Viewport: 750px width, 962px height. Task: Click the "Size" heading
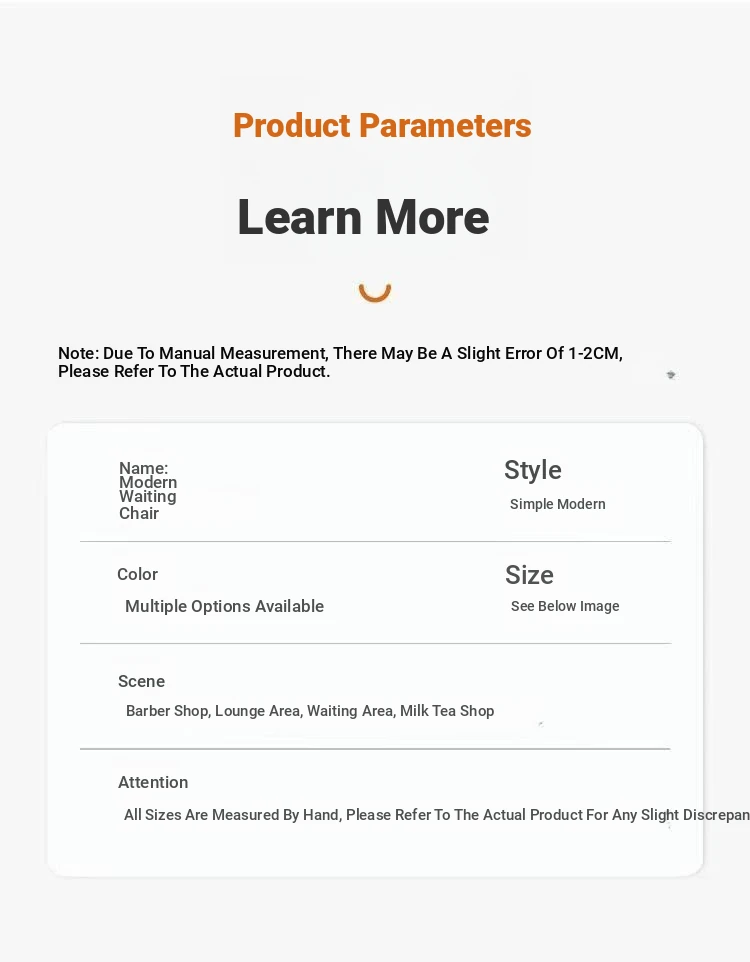(x=529, y=575)
